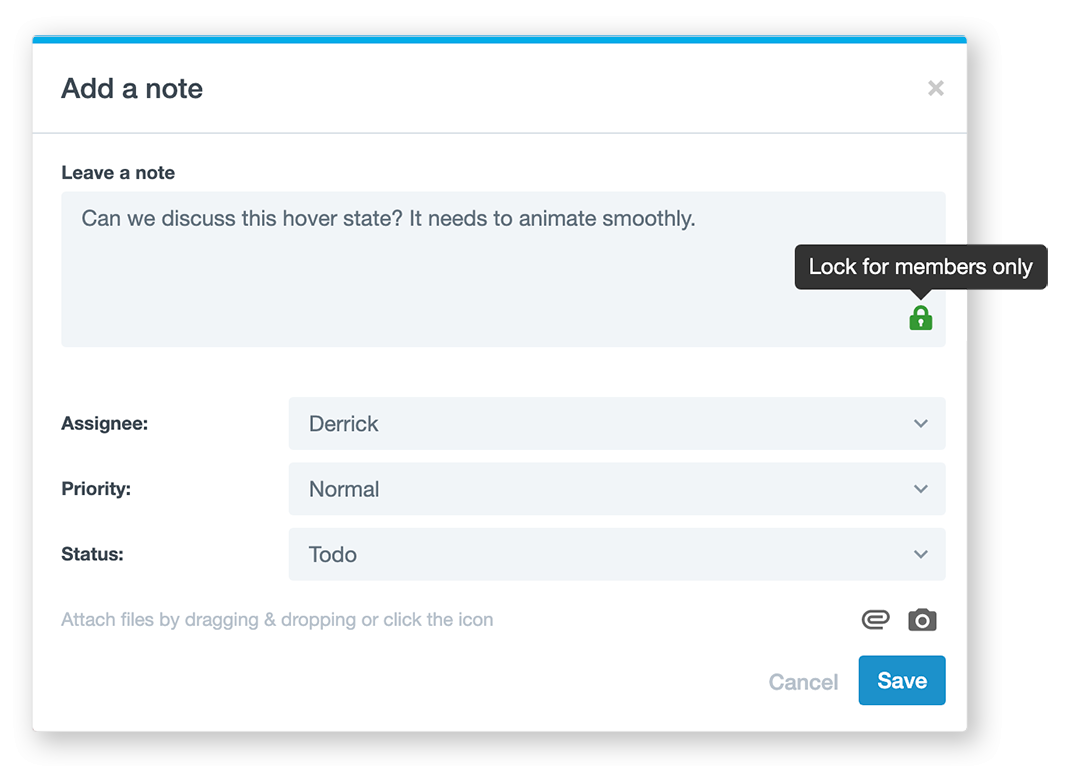Click the "Assignee:" field label
The height and width of the screenshot is (766, 1072).
click(x=104, y=424)
